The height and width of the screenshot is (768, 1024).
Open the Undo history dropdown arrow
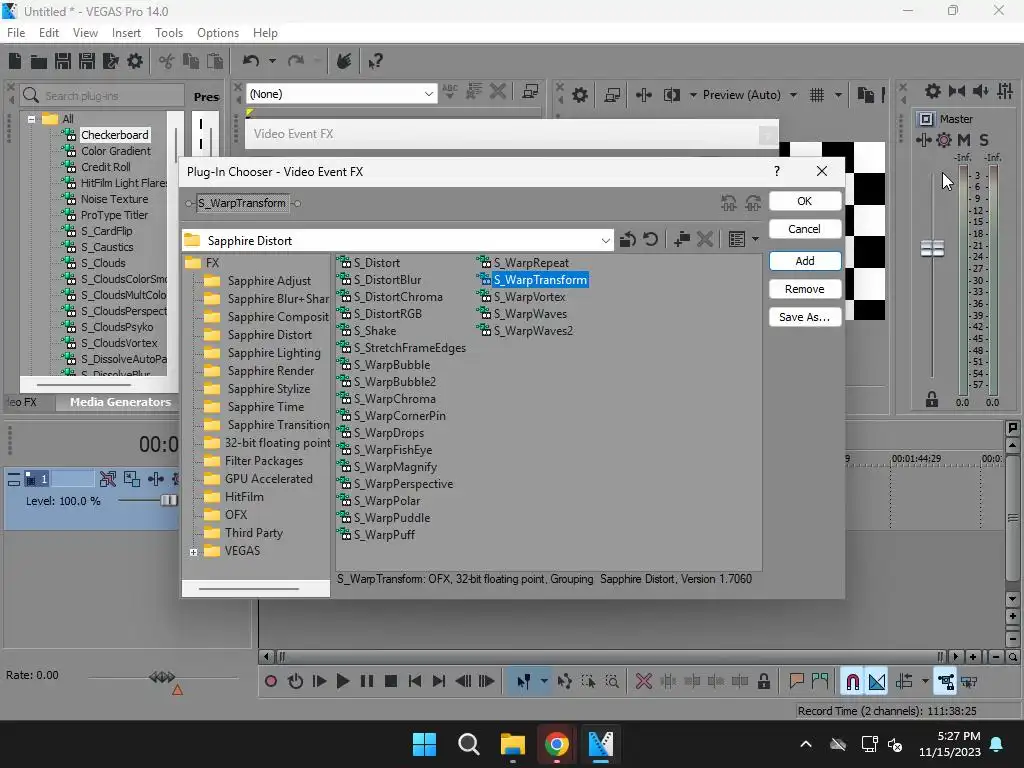coord(272,61)
